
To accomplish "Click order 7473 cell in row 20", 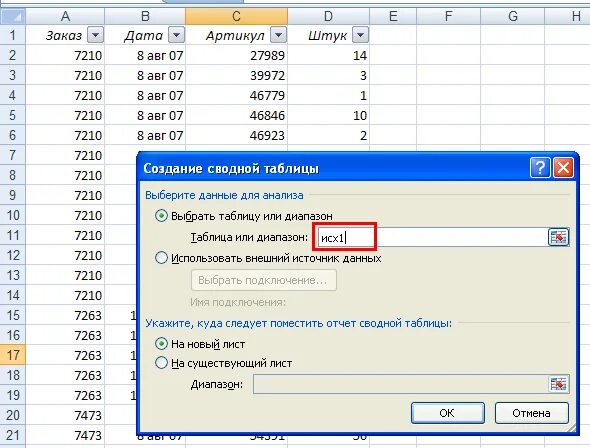I will (65, 415).
